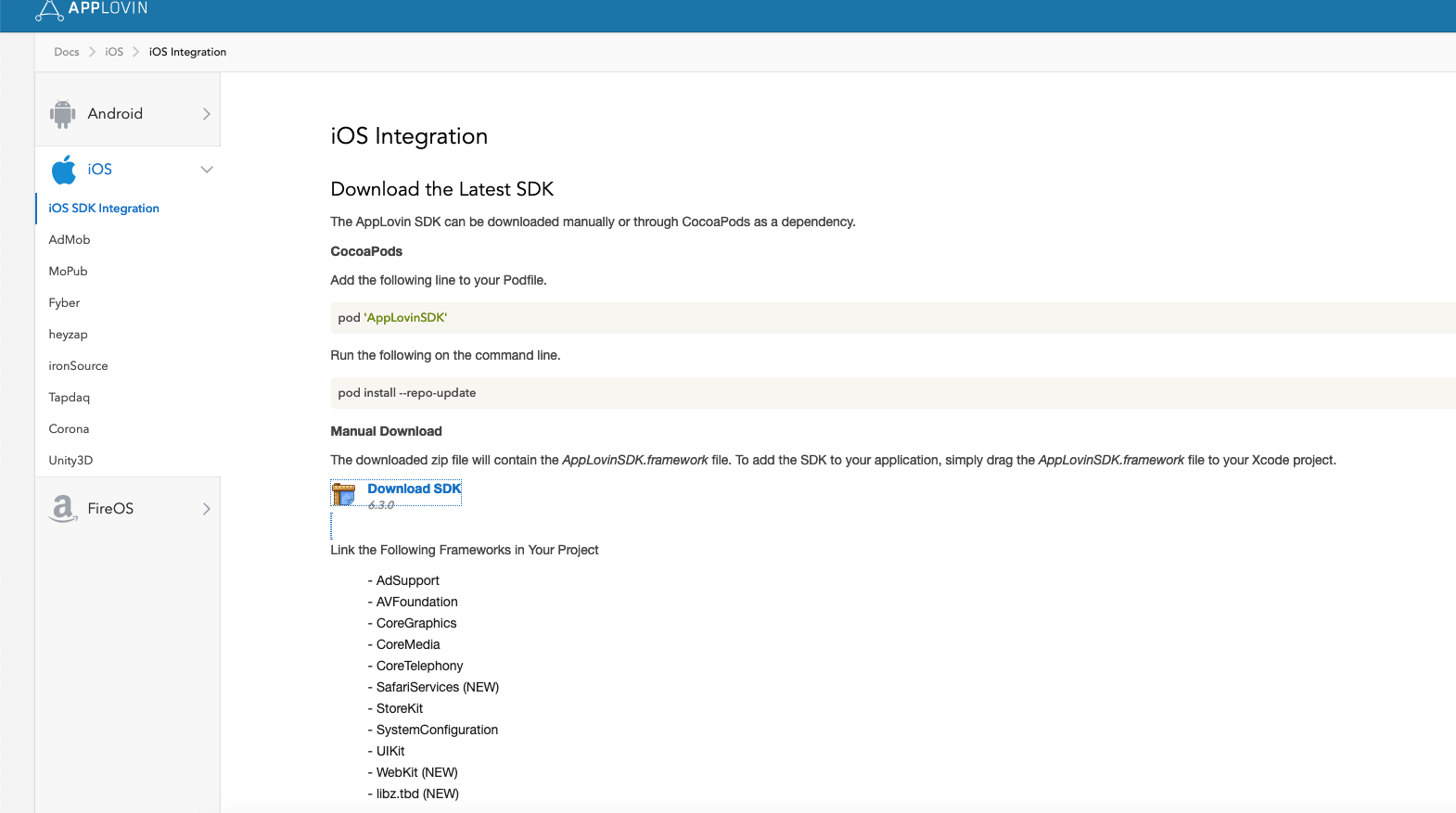Click the Download SDK package icon
This screenshot has height=813, width=1456.
(x=344, y=494)
